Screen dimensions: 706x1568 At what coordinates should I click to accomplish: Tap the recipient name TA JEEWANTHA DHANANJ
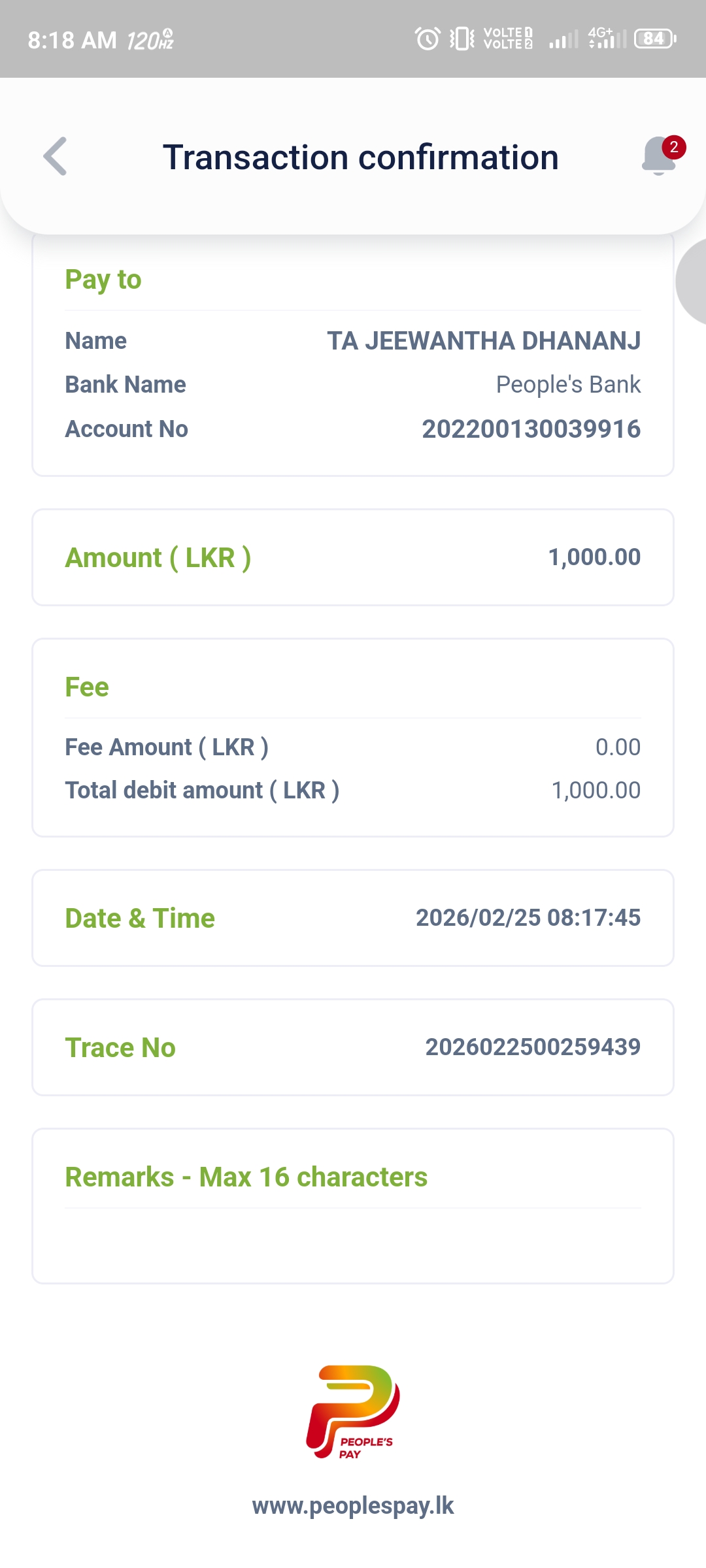(484, 341)
